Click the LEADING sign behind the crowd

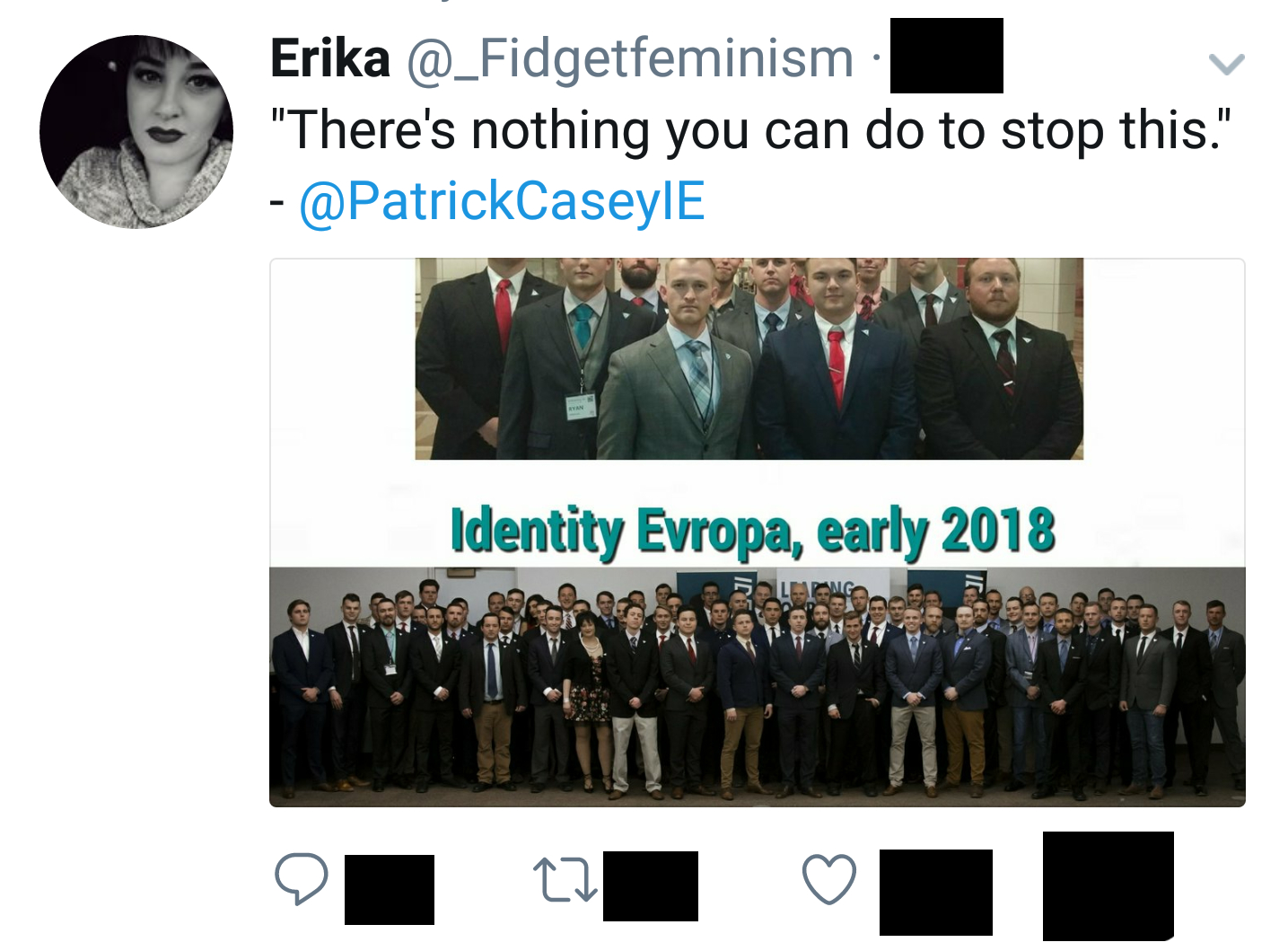click(816, 590)
